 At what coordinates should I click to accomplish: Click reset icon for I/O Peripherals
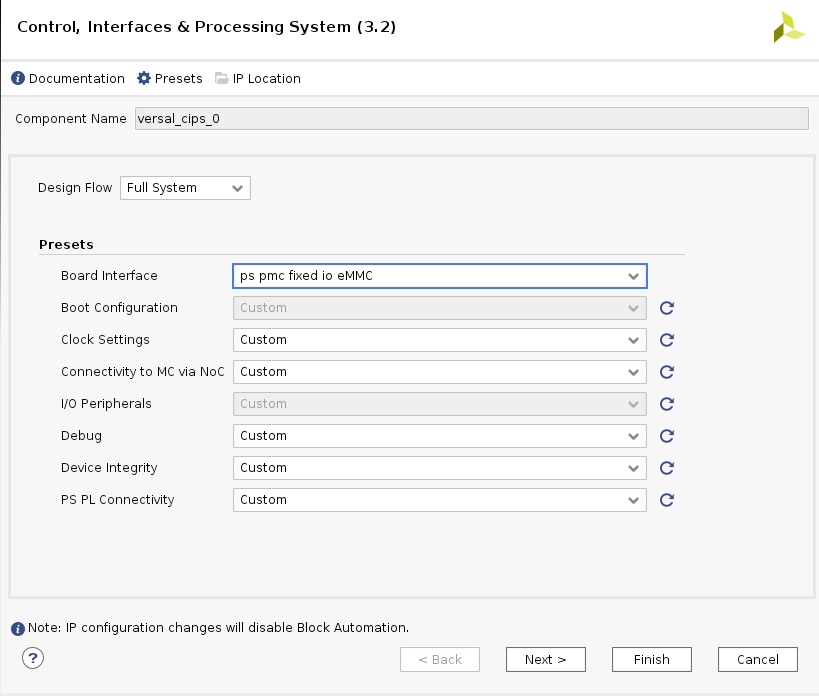[x=667, y=404]
